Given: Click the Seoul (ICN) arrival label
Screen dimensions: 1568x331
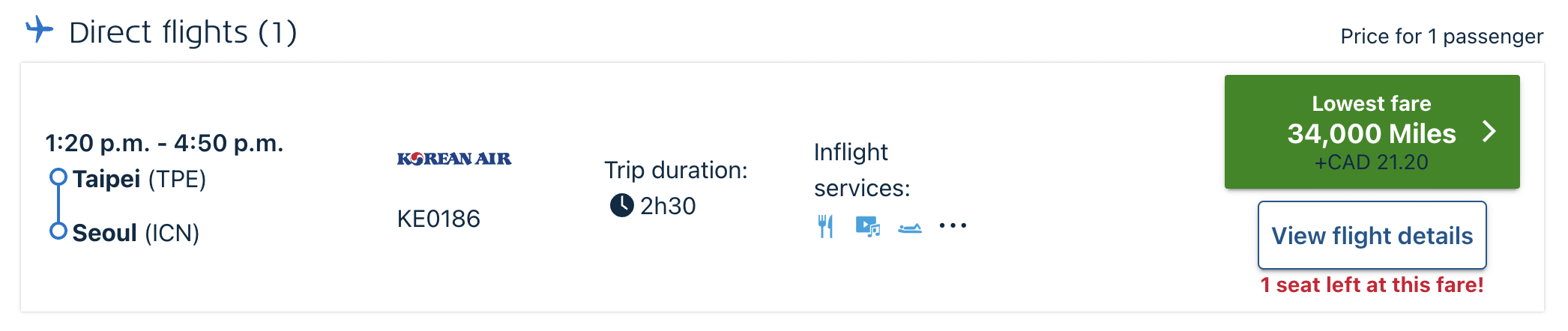Looking at the screenshot, I should click(x=136, y=233).
